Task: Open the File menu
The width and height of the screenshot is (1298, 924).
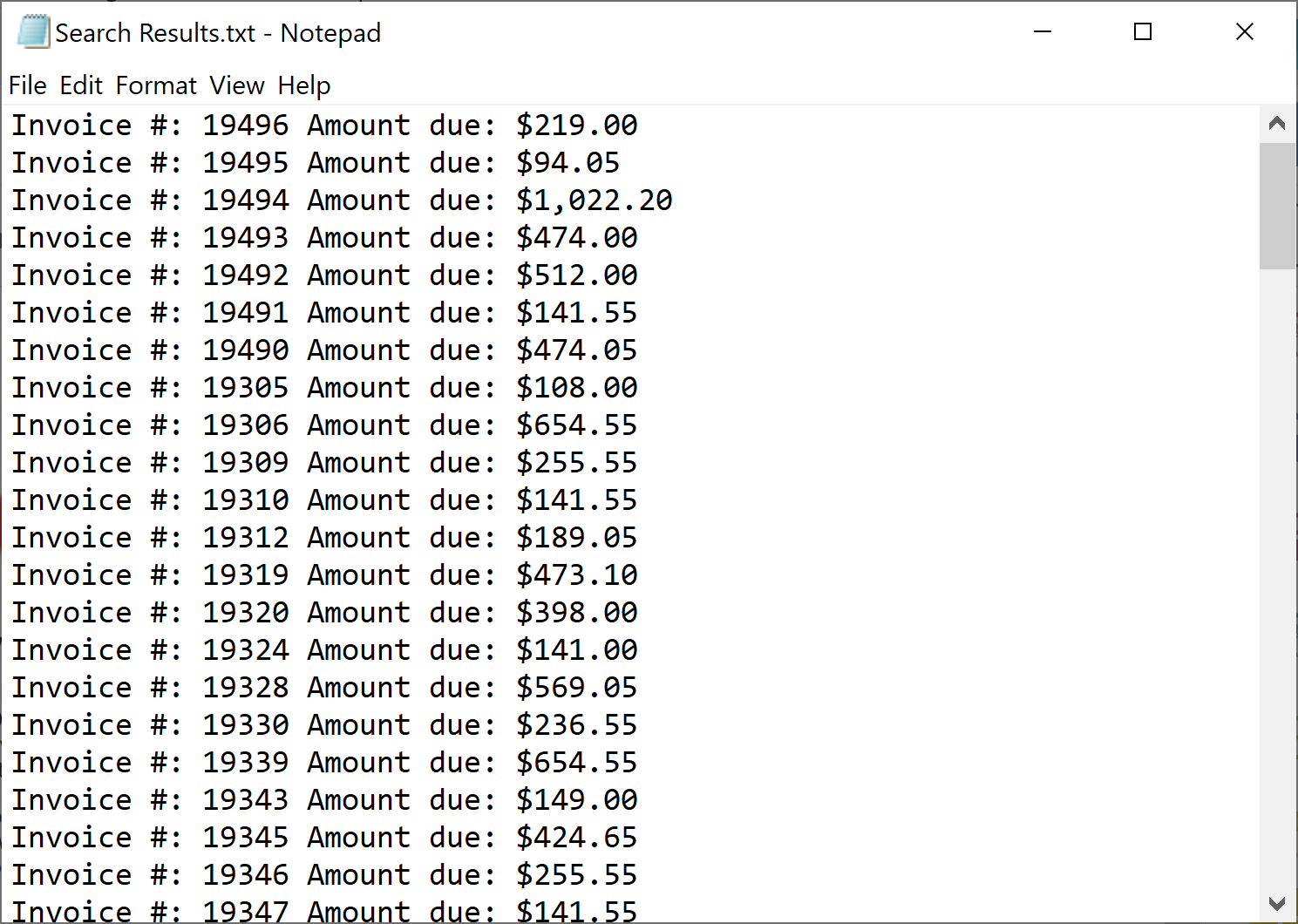Action: click(x=27, y=85)
